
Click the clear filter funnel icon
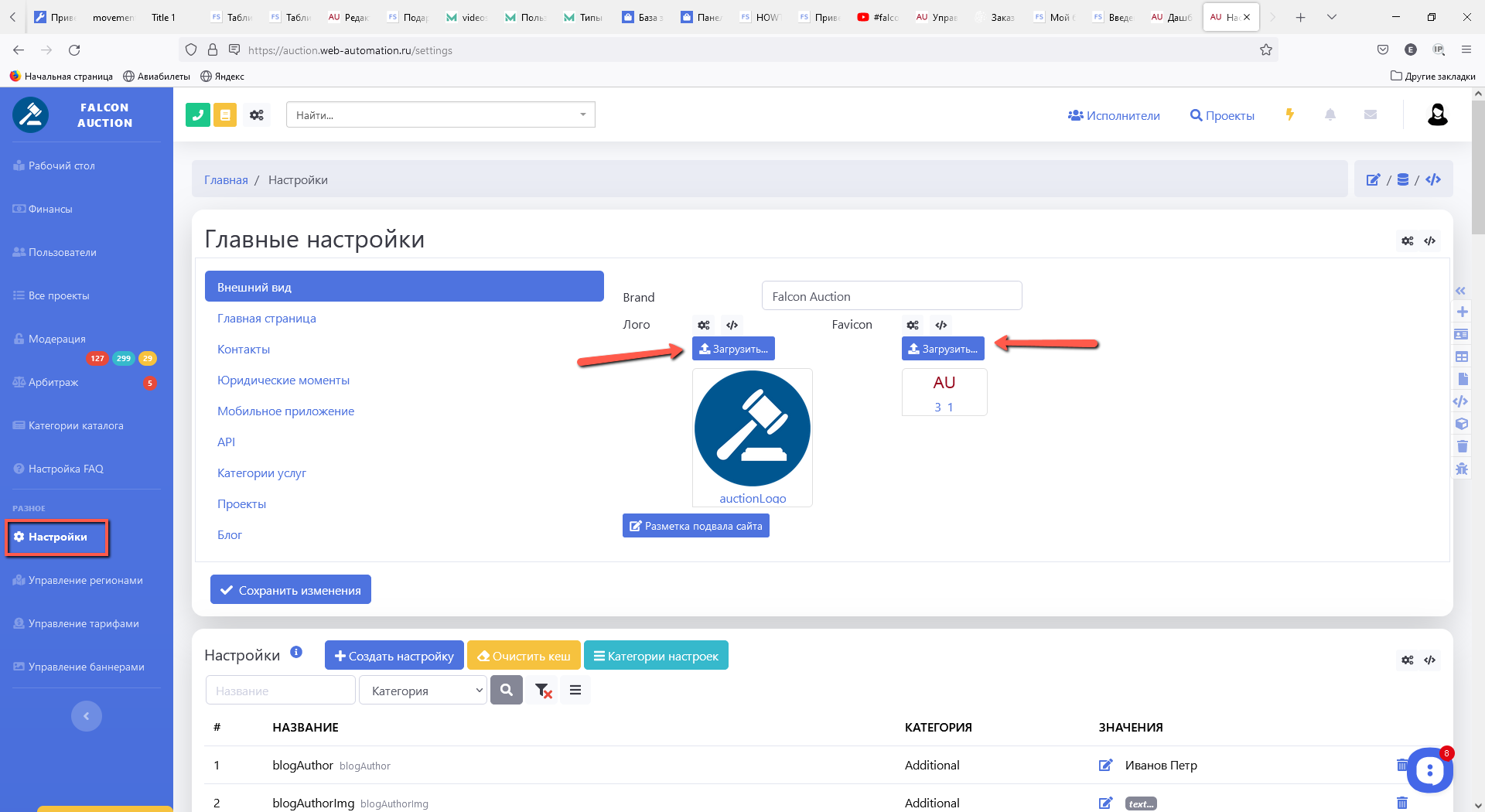(543, 691)
